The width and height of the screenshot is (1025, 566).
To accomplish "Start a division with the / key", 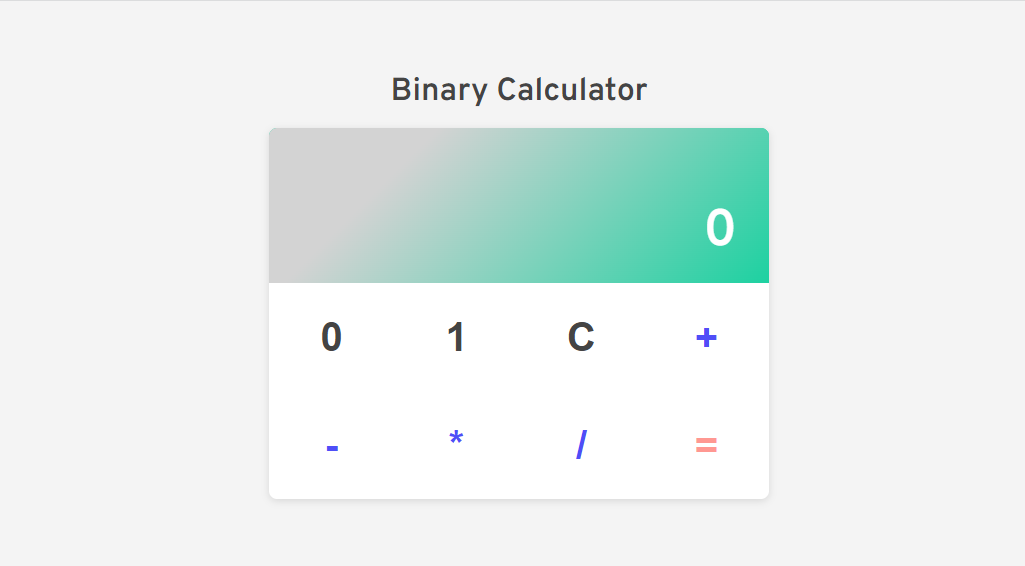I will pyautogui.click(x=581, y=445).
